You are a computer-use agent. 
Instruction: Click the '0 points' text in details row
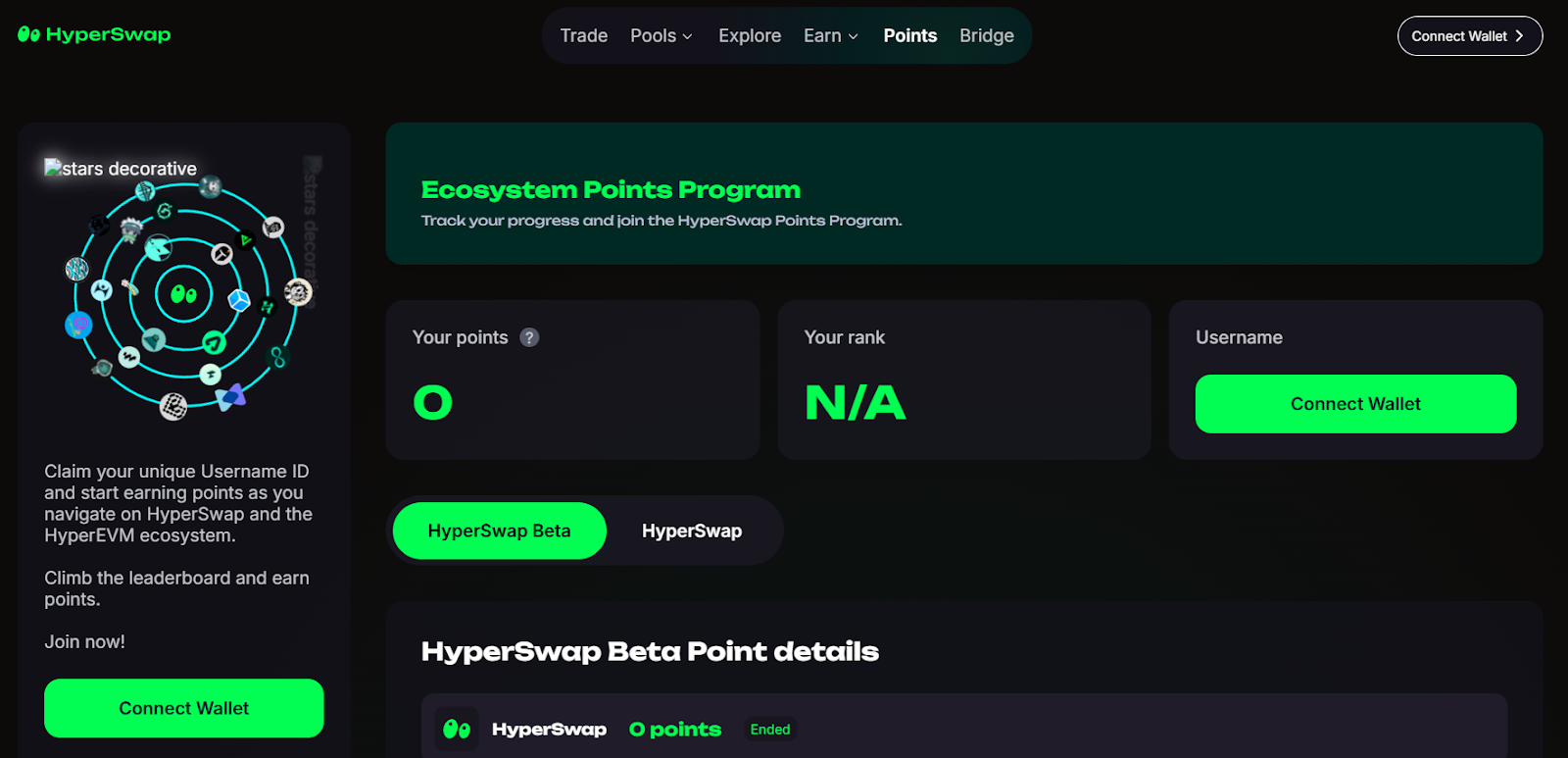[675, 730]
